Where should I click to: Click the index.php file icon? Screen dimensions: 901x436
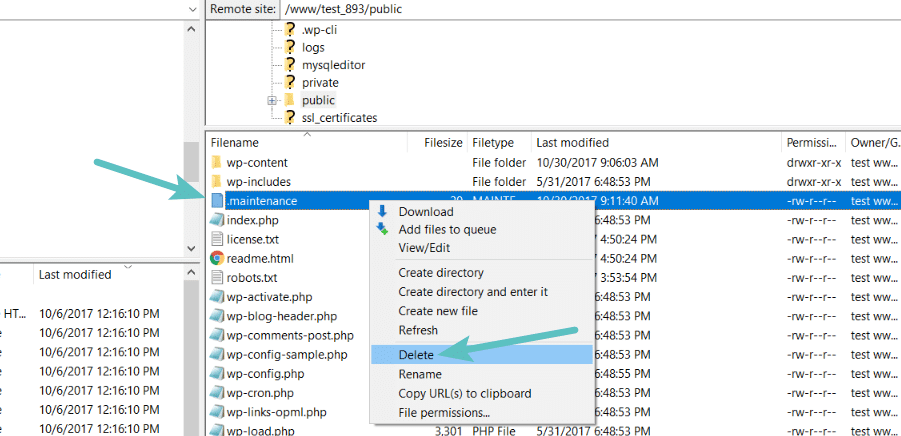point(217,220)
